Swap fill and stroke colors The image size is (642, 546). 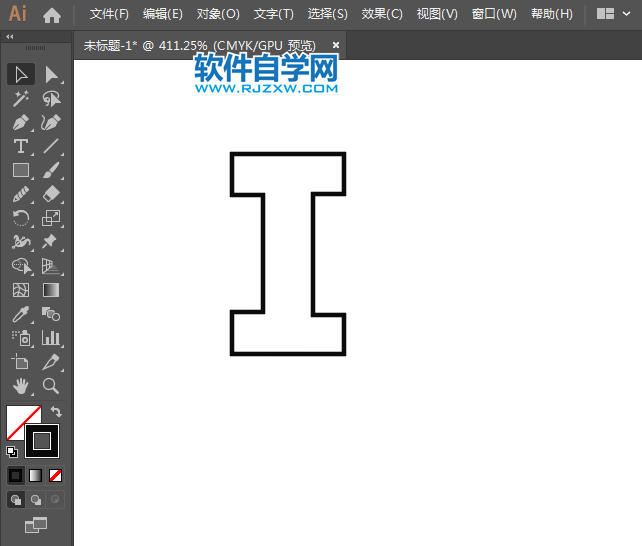(56, 411)
